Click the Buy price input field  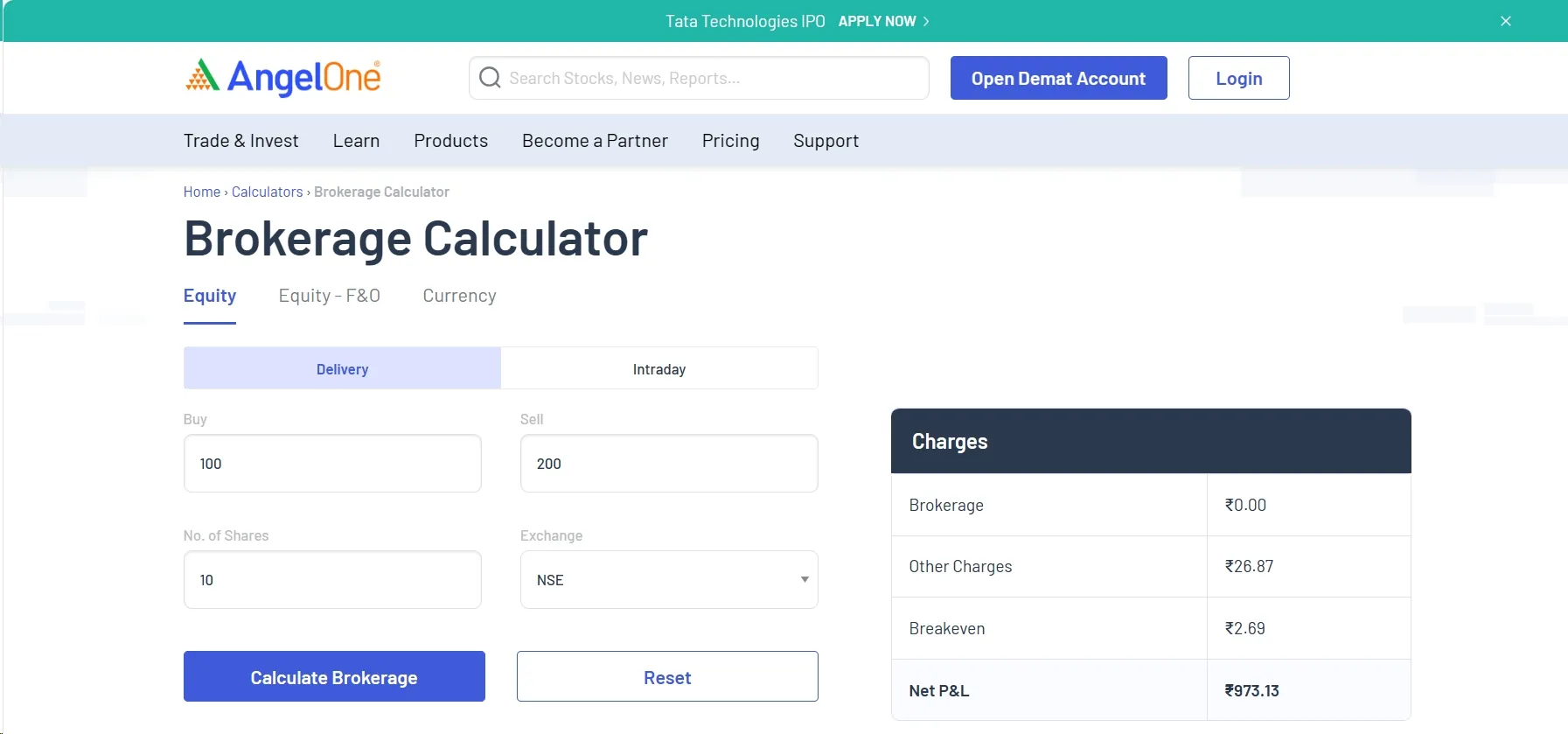pos(332,464)
